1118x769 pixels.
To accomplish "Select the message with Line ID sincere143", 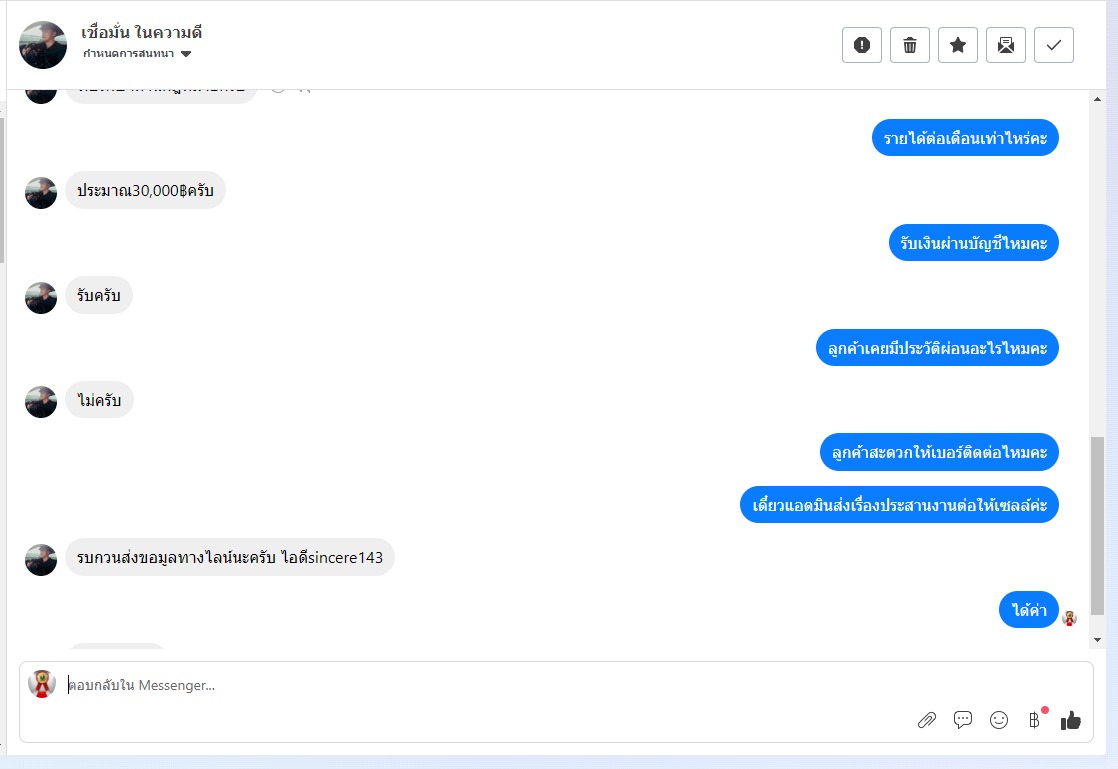I will pyautogui.click(x=230, y=557).
